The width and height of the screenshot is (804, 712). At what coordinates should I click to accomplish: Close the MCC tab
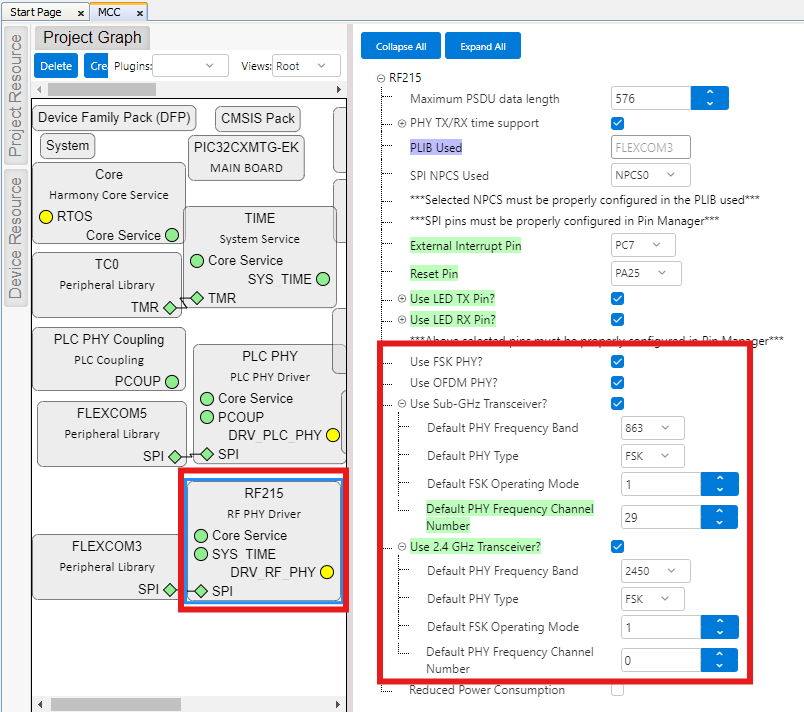click(139, 12)
